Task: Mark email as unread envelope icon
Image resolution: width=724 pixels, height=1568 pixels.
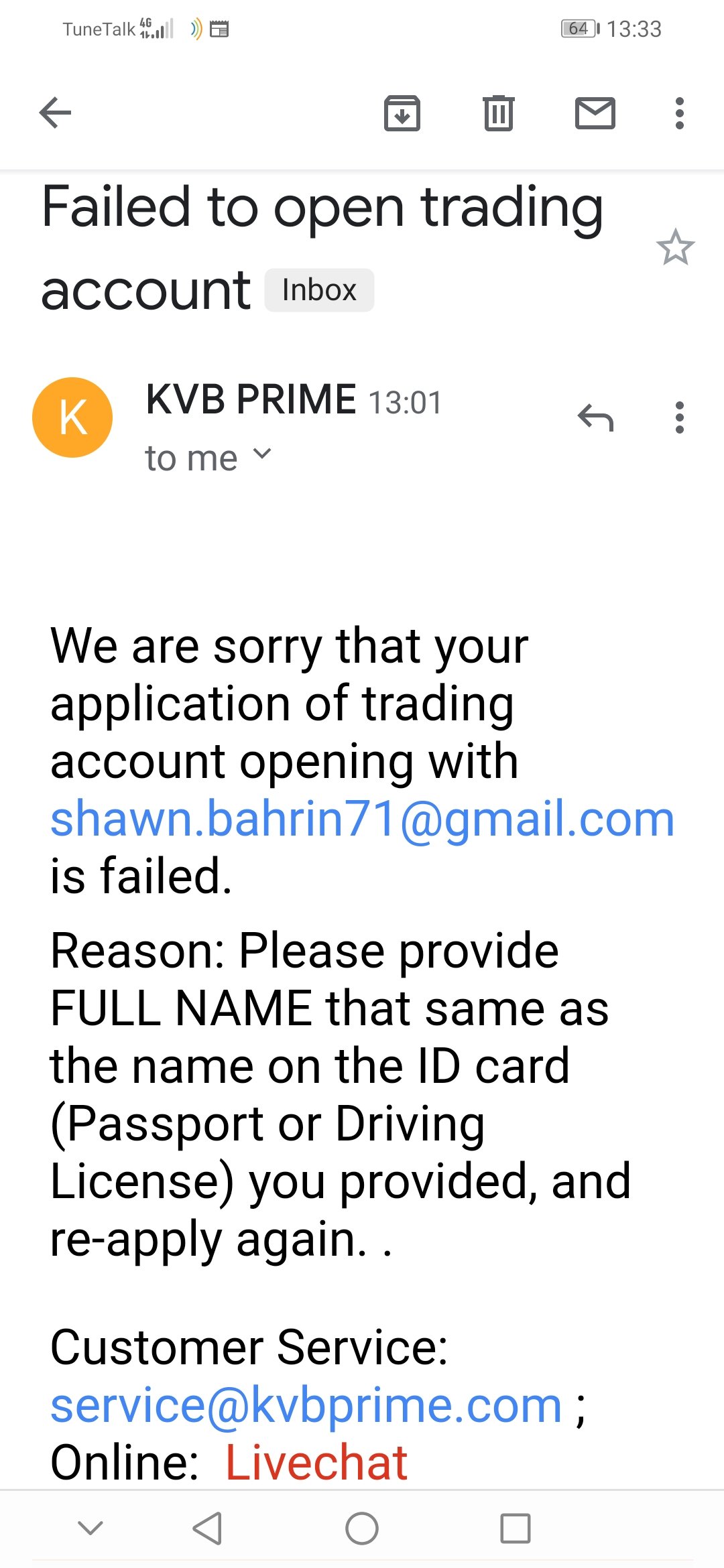Action: [595, 113]
